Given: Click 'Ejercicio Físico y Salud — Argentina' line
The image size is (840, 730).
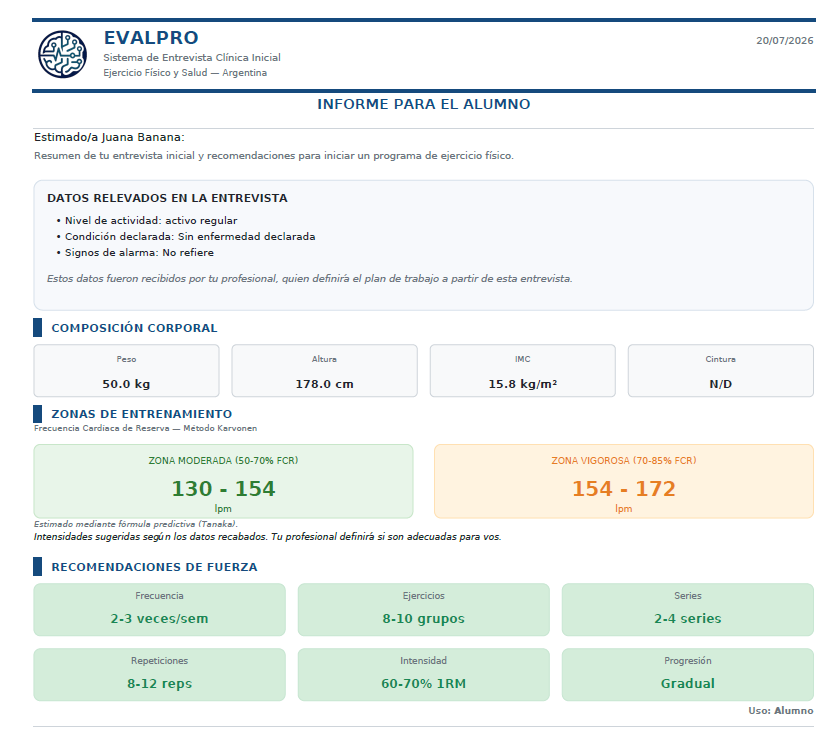Looking at the screenshot, I should click(185, 73).
